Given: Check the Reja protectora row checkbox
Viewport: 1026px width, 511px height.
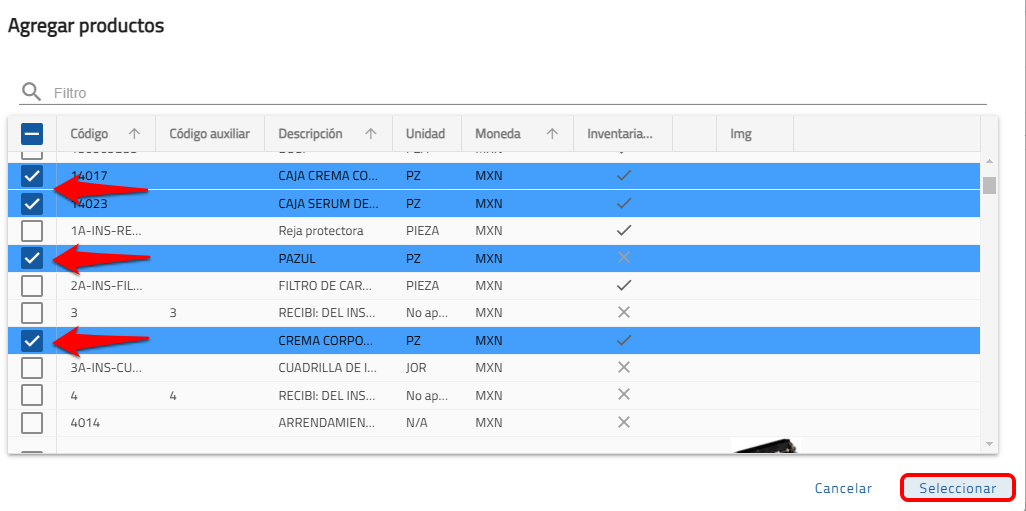Looking at the screenshot, I should [32, 231].
